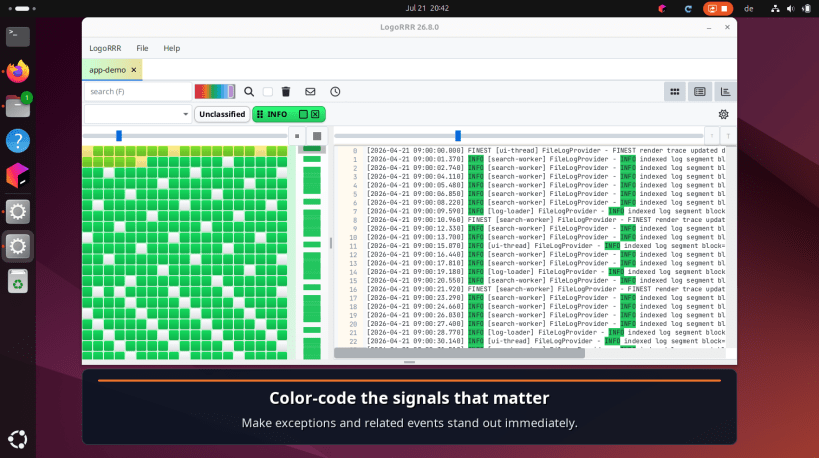Screen dimensions: 819x458
Task: Click the small square block size button
Action: [297, 136]
